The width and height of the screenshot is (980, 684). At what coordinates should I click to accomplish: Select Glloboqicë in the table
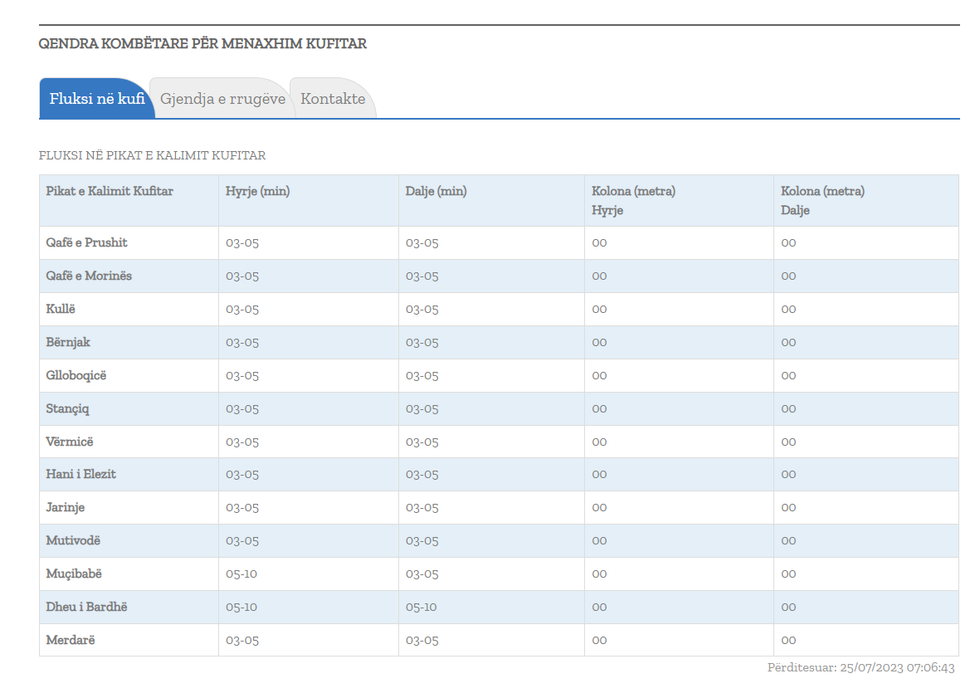(x=76, y=375)
